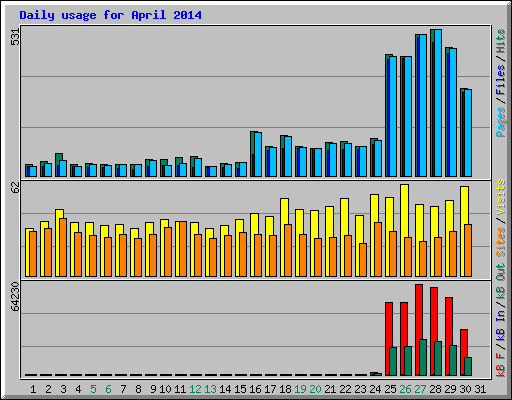Select weekend day 19 label
The height and width of the screenshot is (400, 512).
tap(300, 389)
